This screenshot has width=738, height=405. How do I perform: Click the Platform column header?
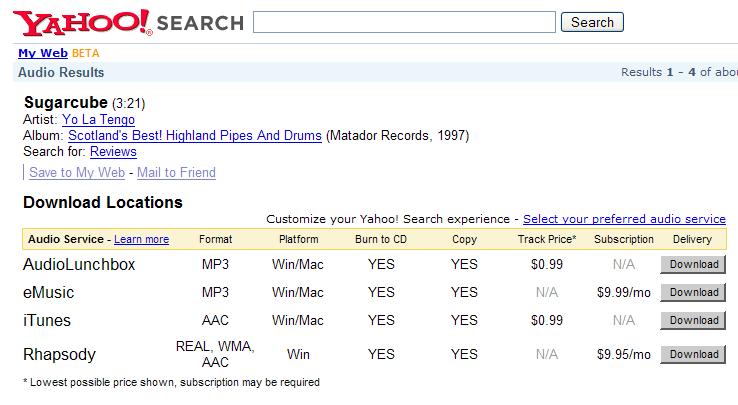click(x=298, y=239)
